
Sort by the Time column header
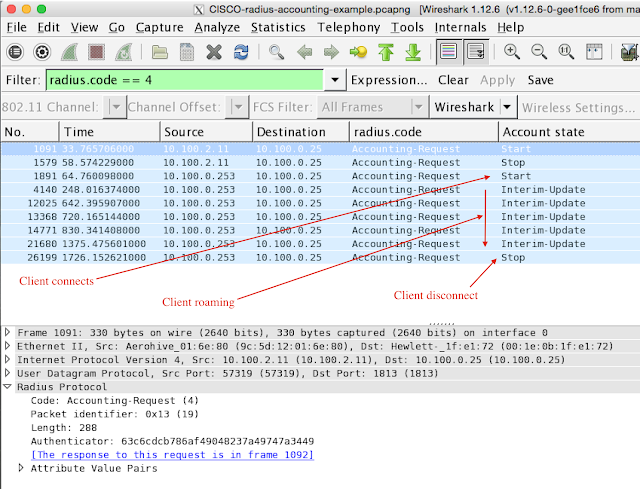(110, 132)
